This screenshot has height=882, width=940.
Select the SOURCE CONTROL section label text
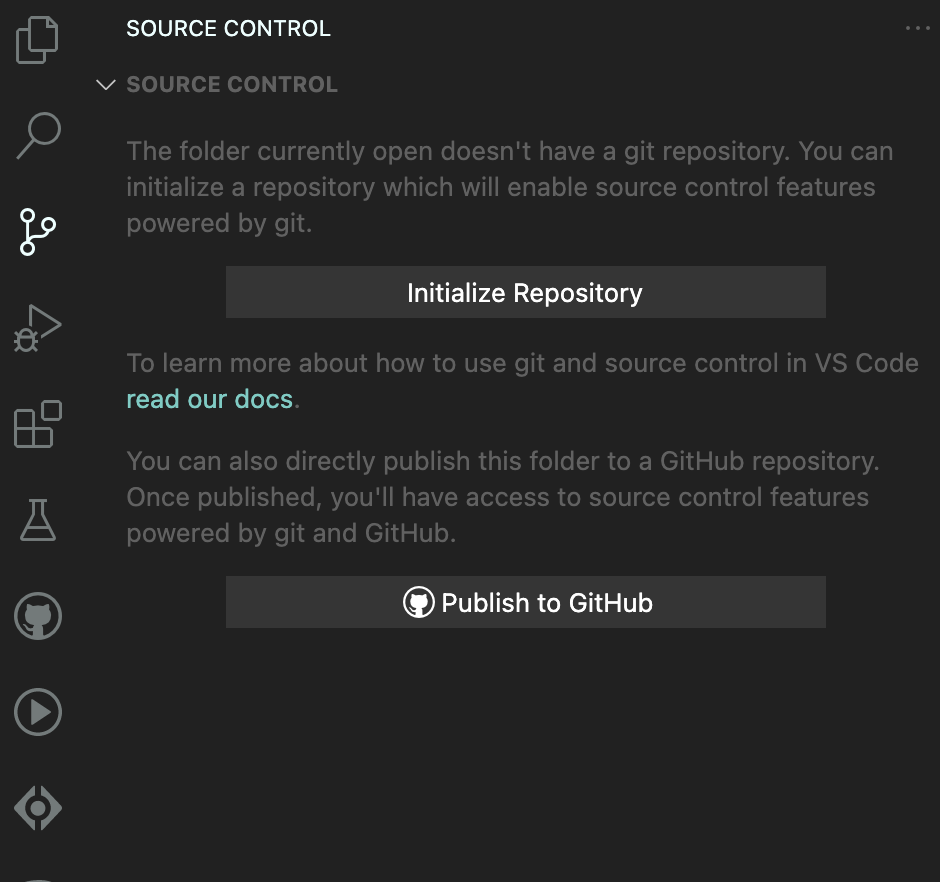click(x=232, y=84)
